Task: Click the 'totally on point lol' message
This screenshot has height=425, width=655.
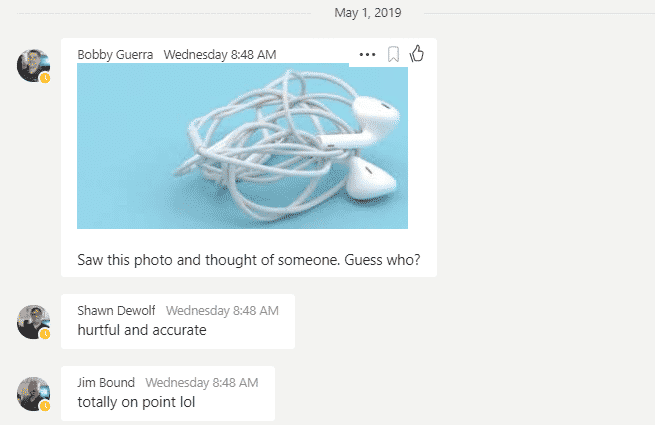Action: click(136, 402)
